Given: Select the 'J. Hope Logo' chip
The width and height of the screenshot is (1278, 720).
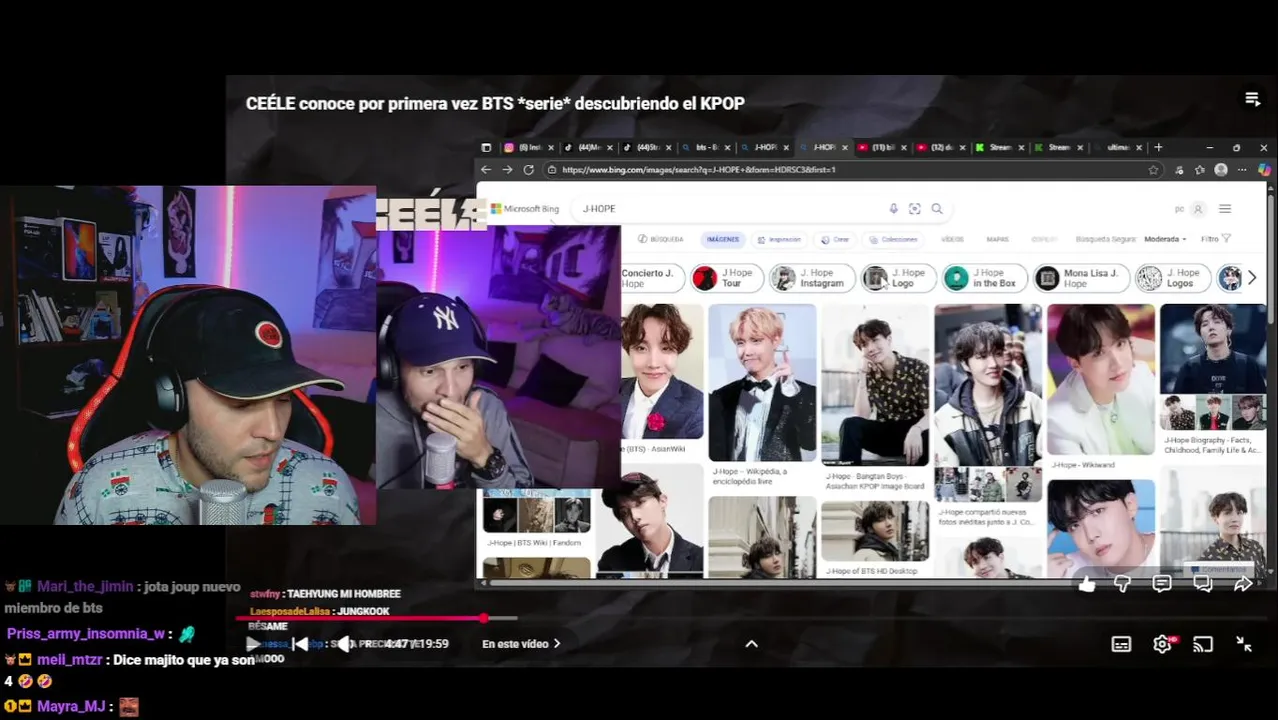Looking at the screenshot, I should point(898,278).
